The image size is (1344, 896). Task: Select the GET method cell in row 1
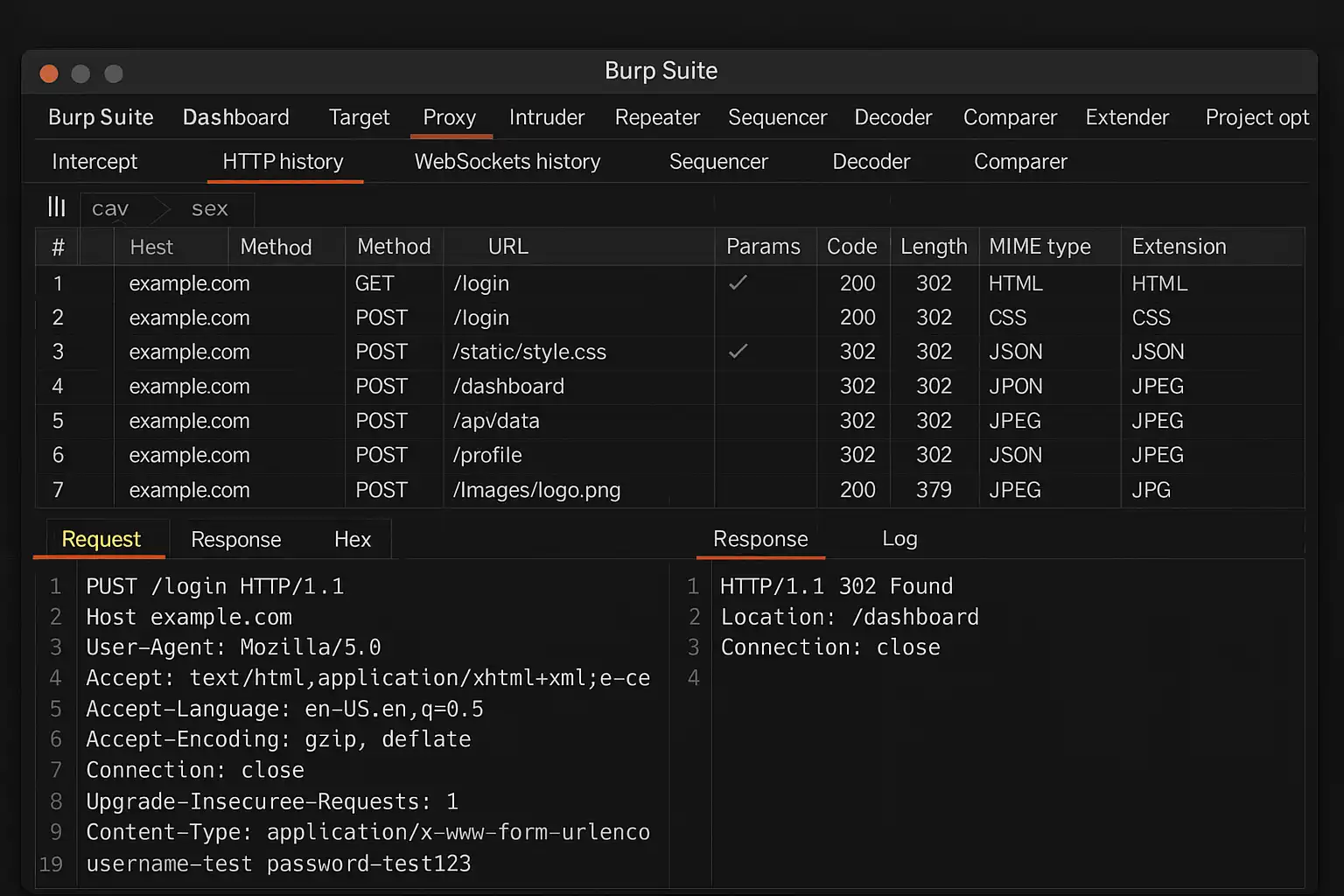coord(374,283)
